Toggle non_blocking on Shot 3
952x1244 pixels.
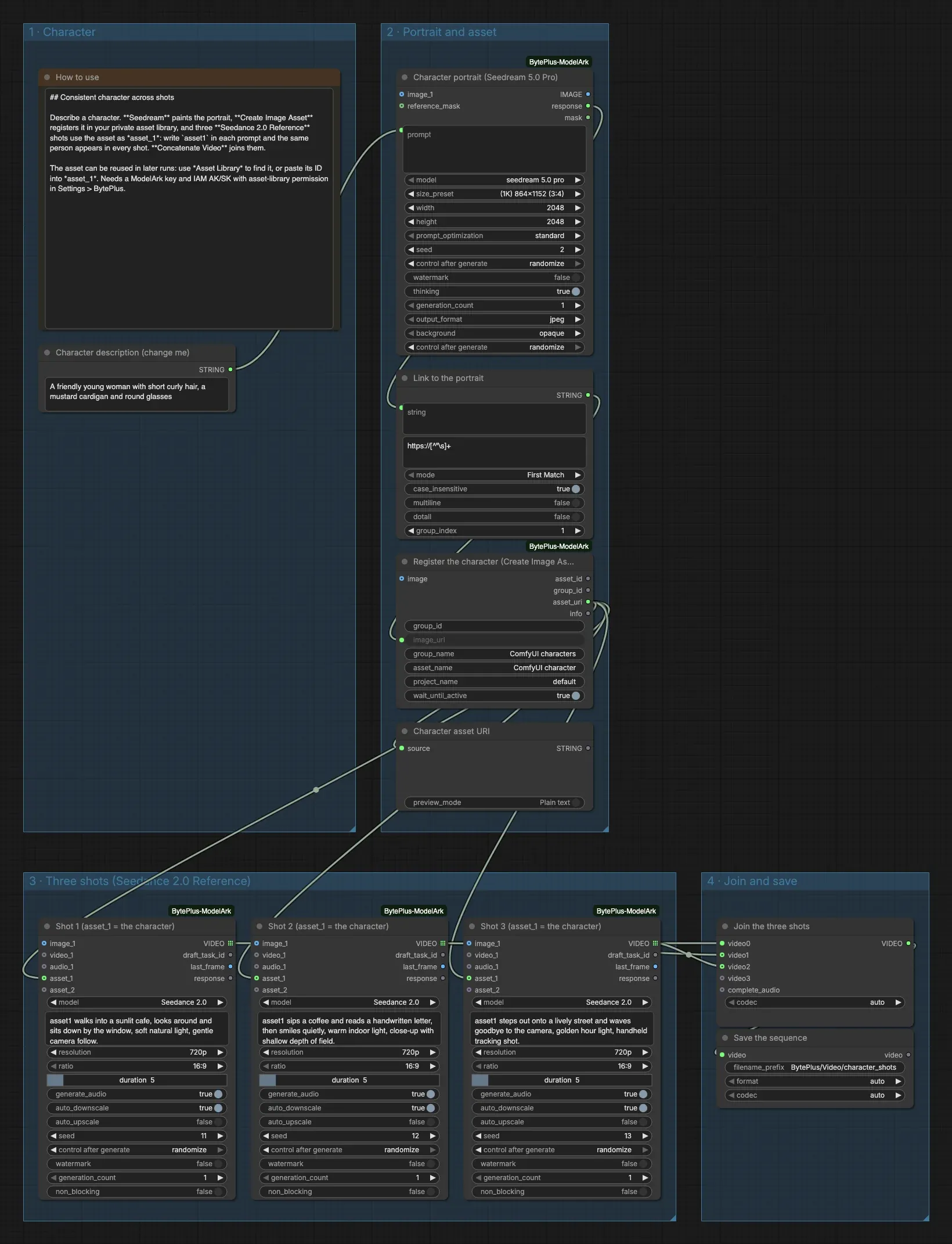click(643, 1192)
